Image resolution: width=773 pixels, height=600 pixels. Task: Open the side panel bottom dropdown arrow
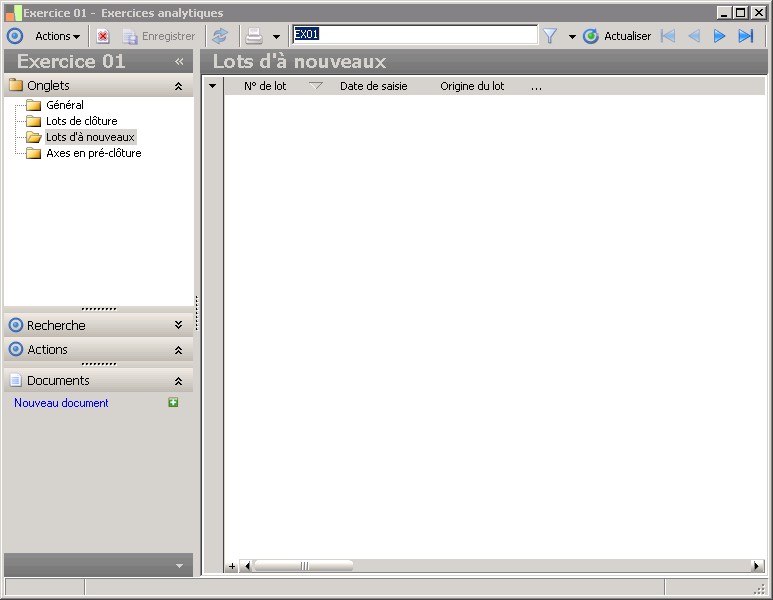[179, 566]
